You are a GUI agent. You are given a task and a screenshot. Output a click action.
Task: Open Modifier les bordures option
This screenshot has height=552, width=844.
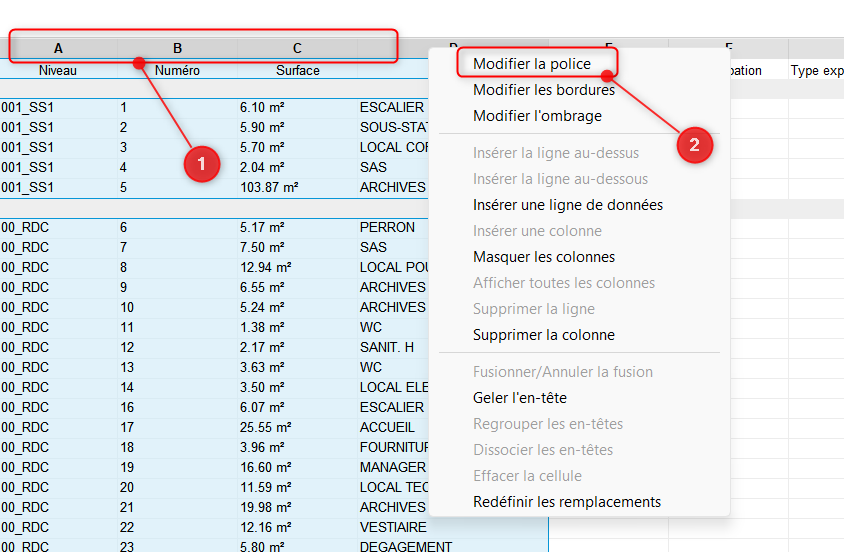(544, 90)
